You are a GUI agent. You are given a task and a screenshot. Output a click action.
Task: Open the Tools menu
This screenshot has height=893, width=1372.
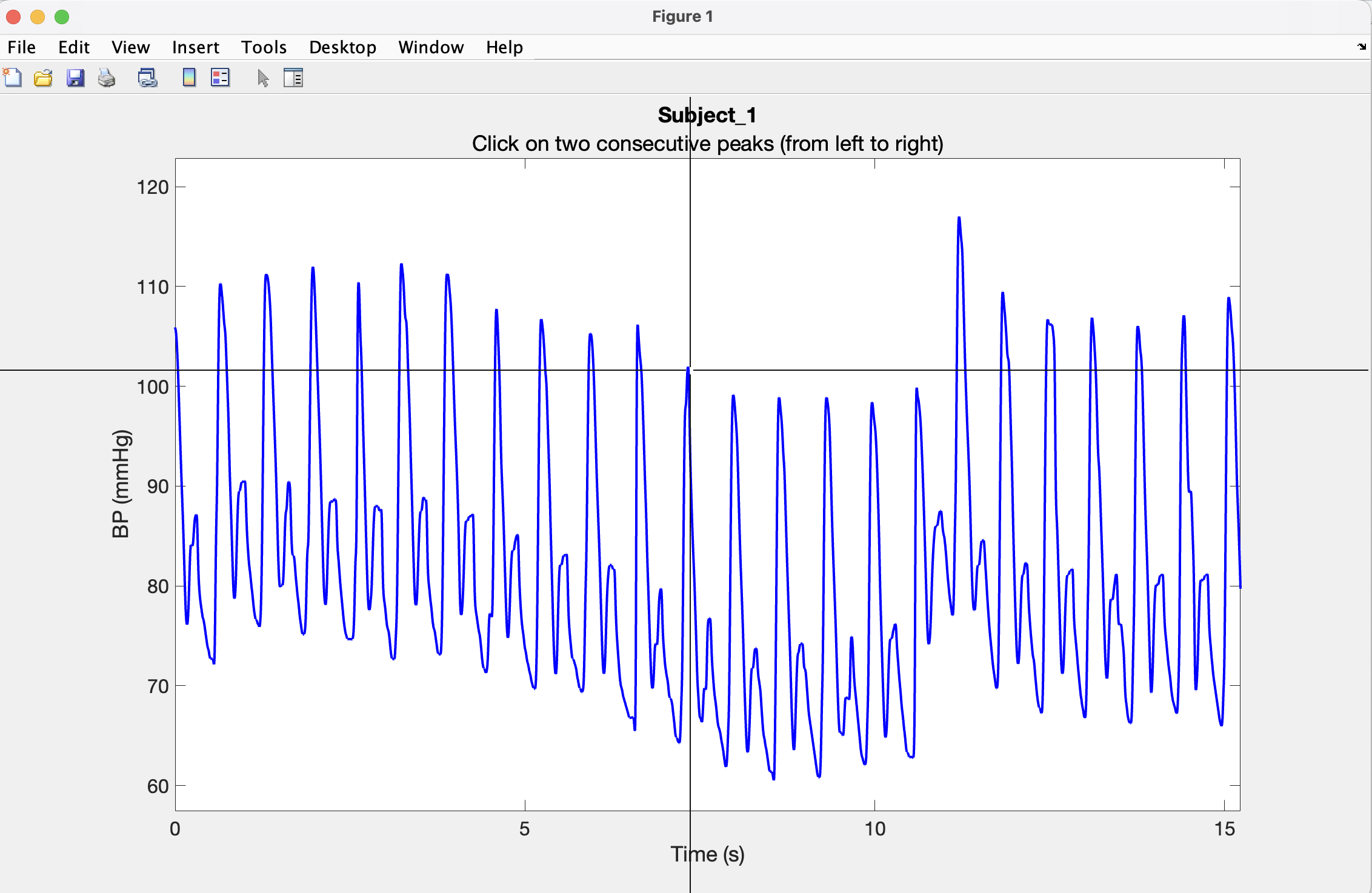(x=264, y=47)
